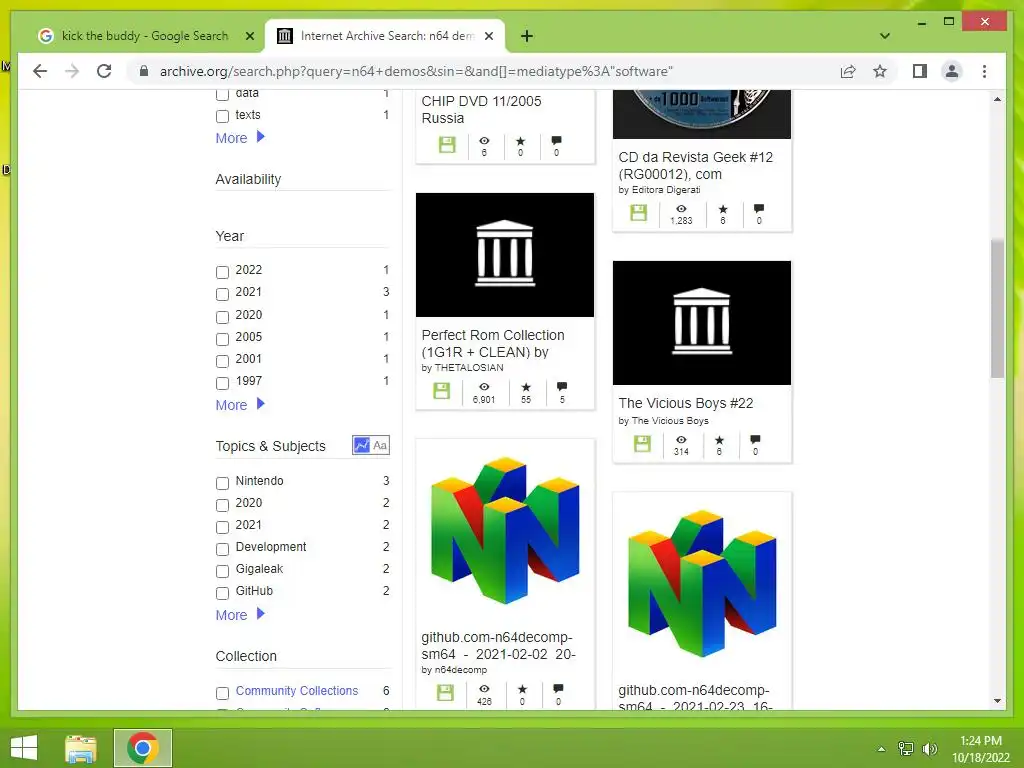Click The Vicious Boys #22 thumbnail
The image size is (1024, 768).
point(702,323)
